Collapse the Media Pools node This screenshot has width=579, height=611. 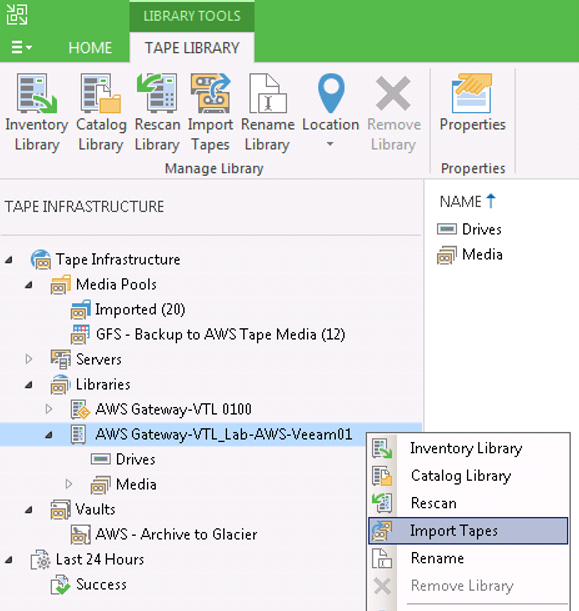tap(29, 285)
